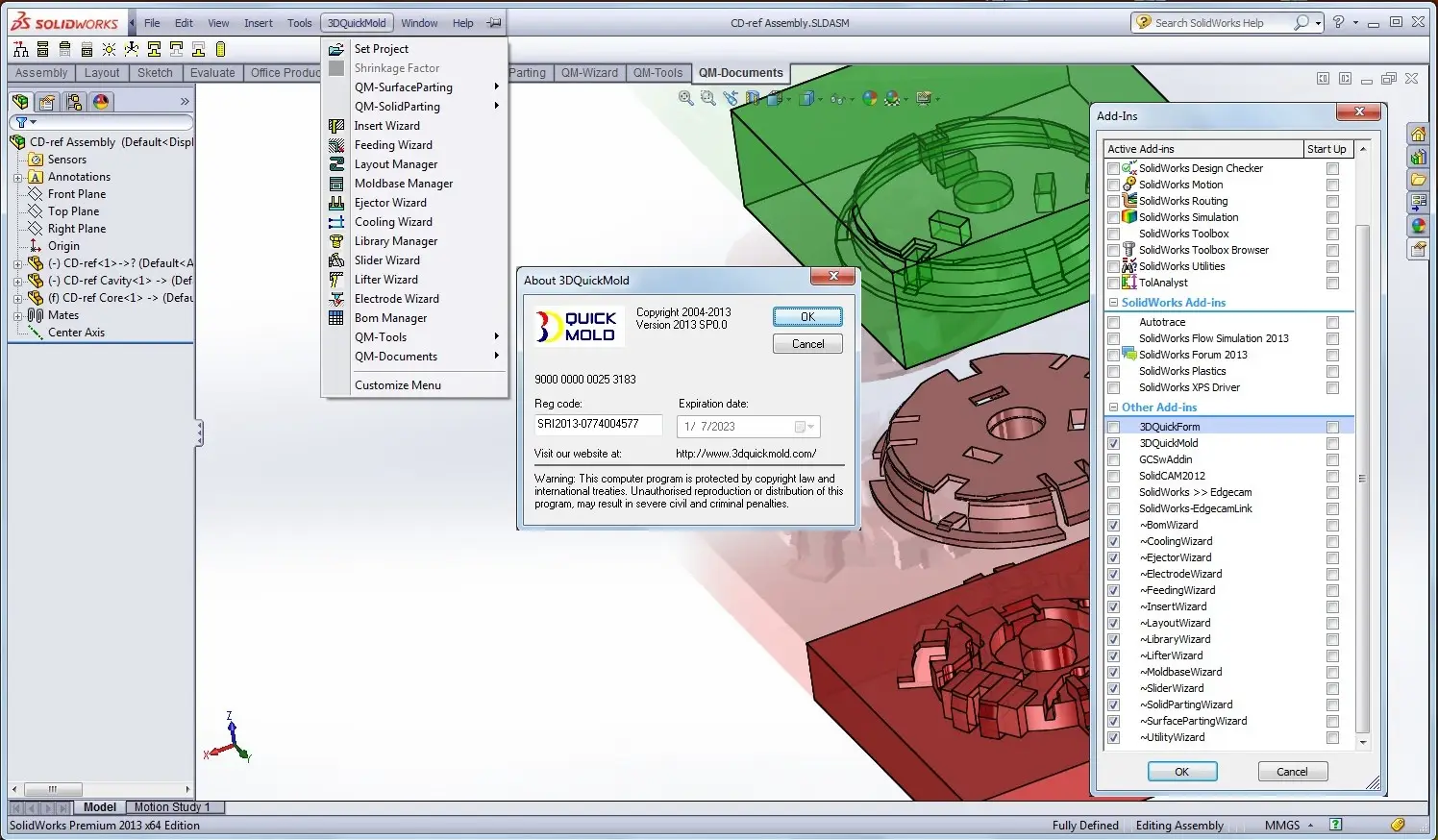The image size is (1438, 840).
Task: Open SolidWorks Resources home icon in task pane
Action: click(1418, 134)
